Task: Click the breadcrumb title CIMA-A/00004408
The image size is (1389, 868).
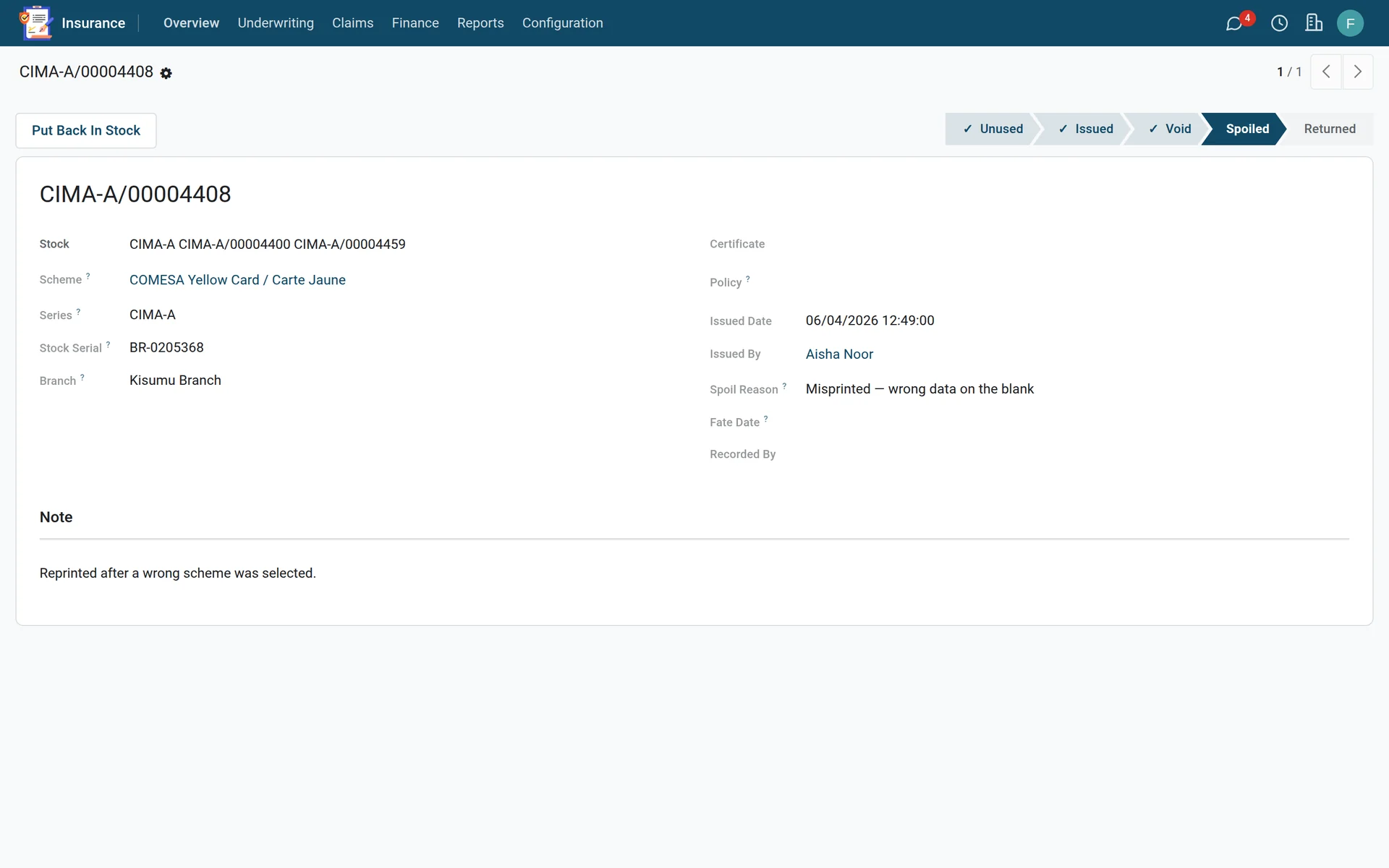Action: (x=86, y=72)
